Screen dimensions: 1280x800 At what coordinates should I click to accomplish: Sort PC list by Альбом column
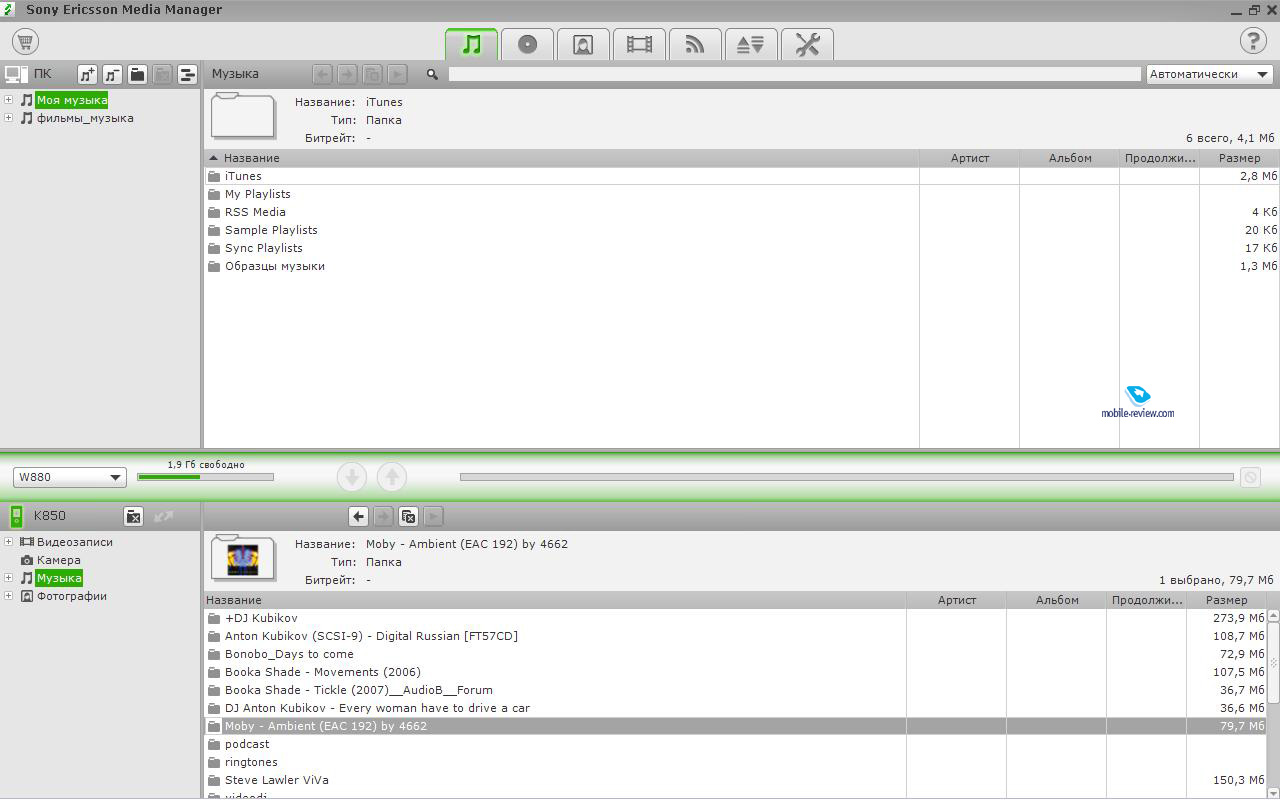pos(1069,158)
